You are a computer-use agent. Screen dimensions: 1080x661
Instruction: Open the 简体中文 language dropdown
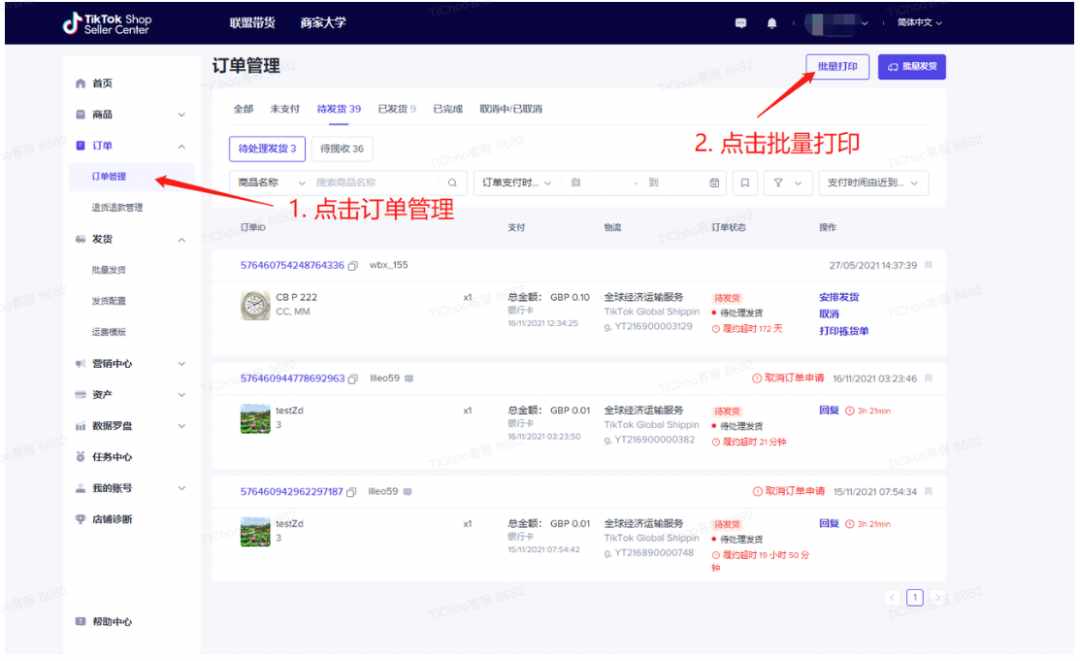920,23
